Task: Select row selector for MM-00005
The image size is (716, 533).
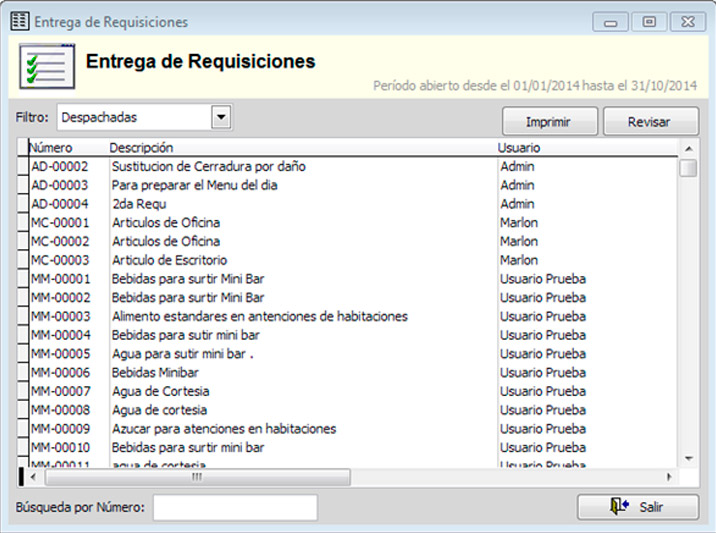Action: 23,354
